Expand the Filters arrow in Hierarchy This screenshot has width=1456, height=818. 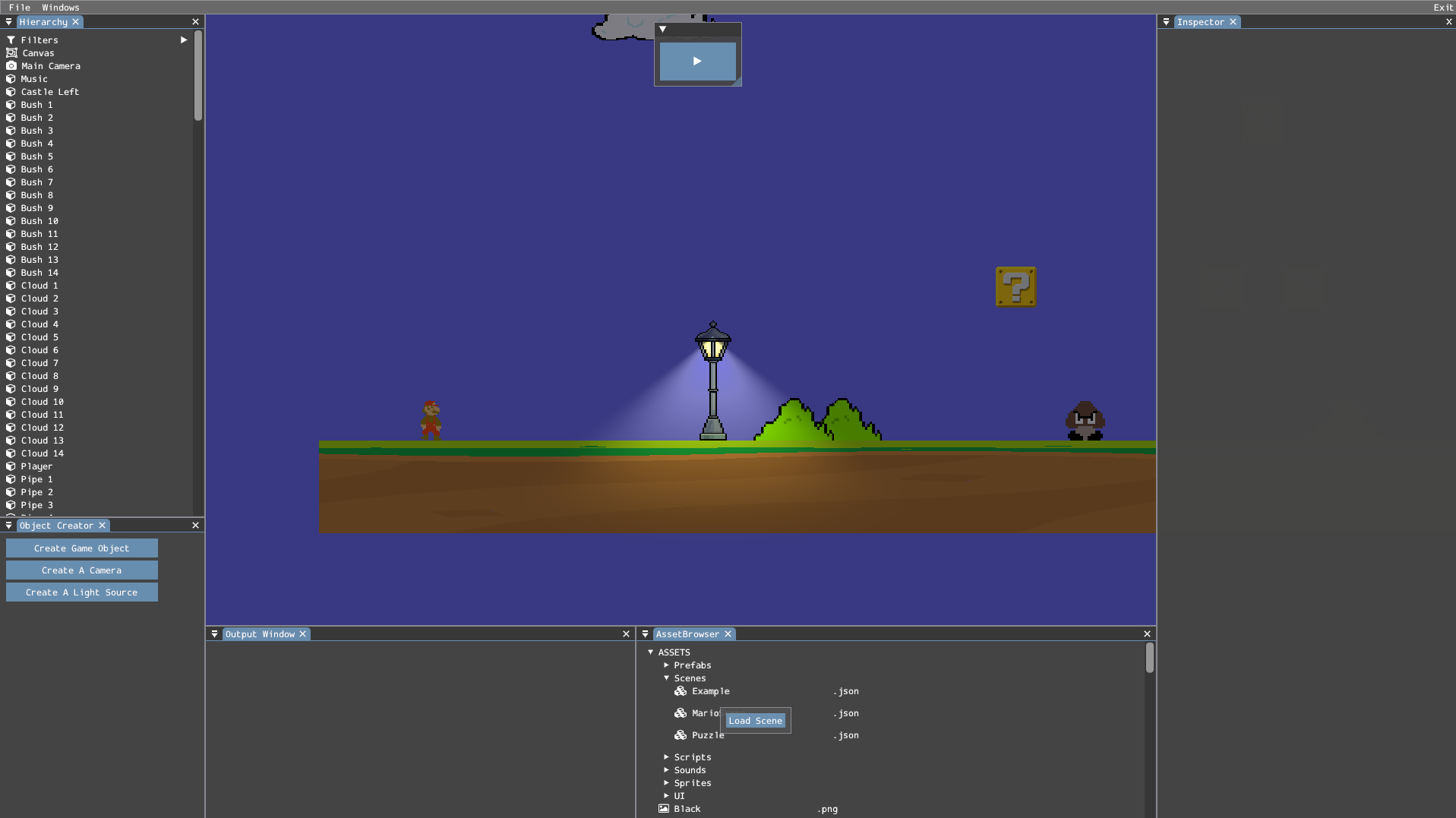[x=184, y=40]
